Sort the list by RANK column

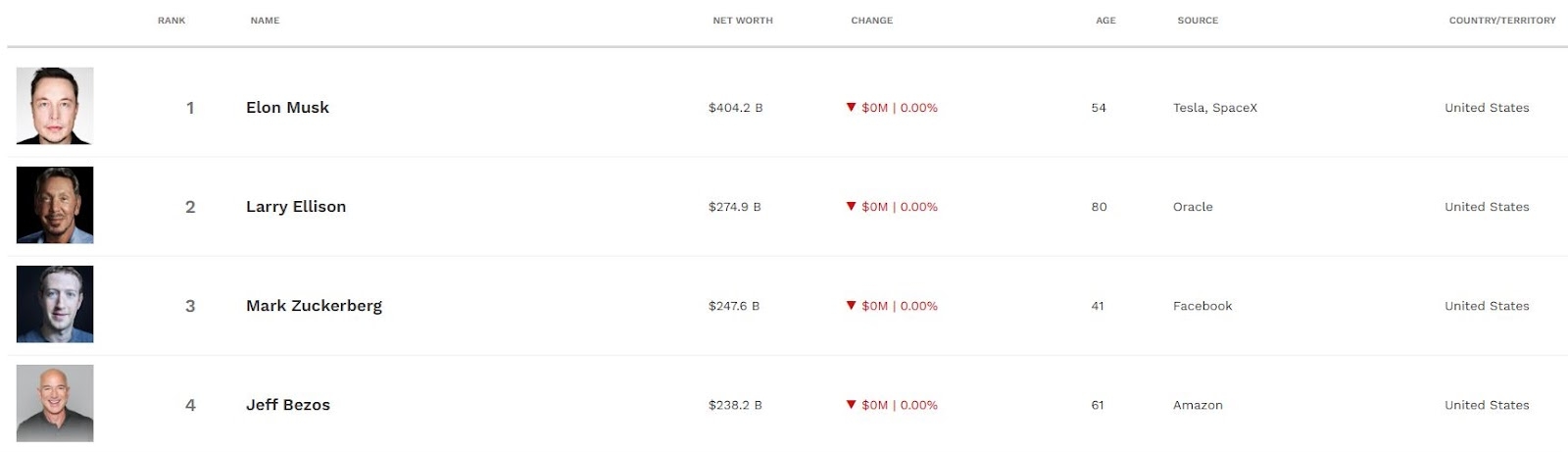pos(171,21)
